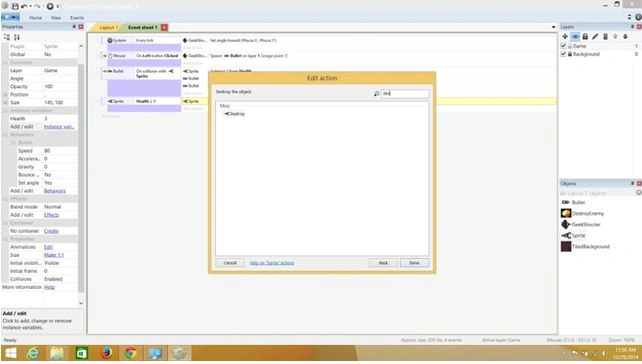Click Add layer plus icon
Viewport: 642px width, 364px height.
coord(565,36)
